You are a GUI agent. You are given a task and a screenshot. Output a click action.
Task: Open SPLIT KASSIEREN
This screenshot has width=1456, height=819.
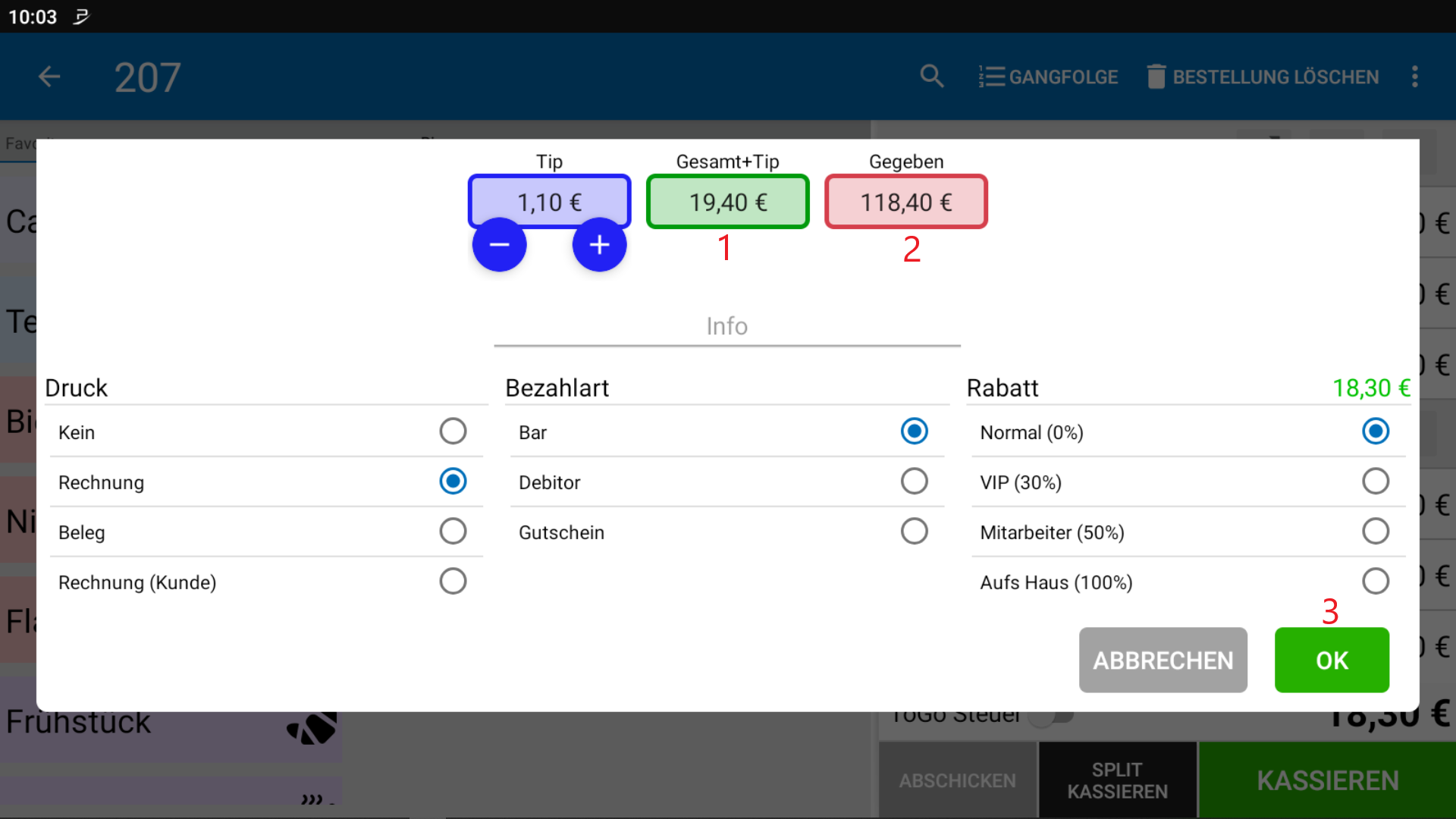coord(1117,780)
